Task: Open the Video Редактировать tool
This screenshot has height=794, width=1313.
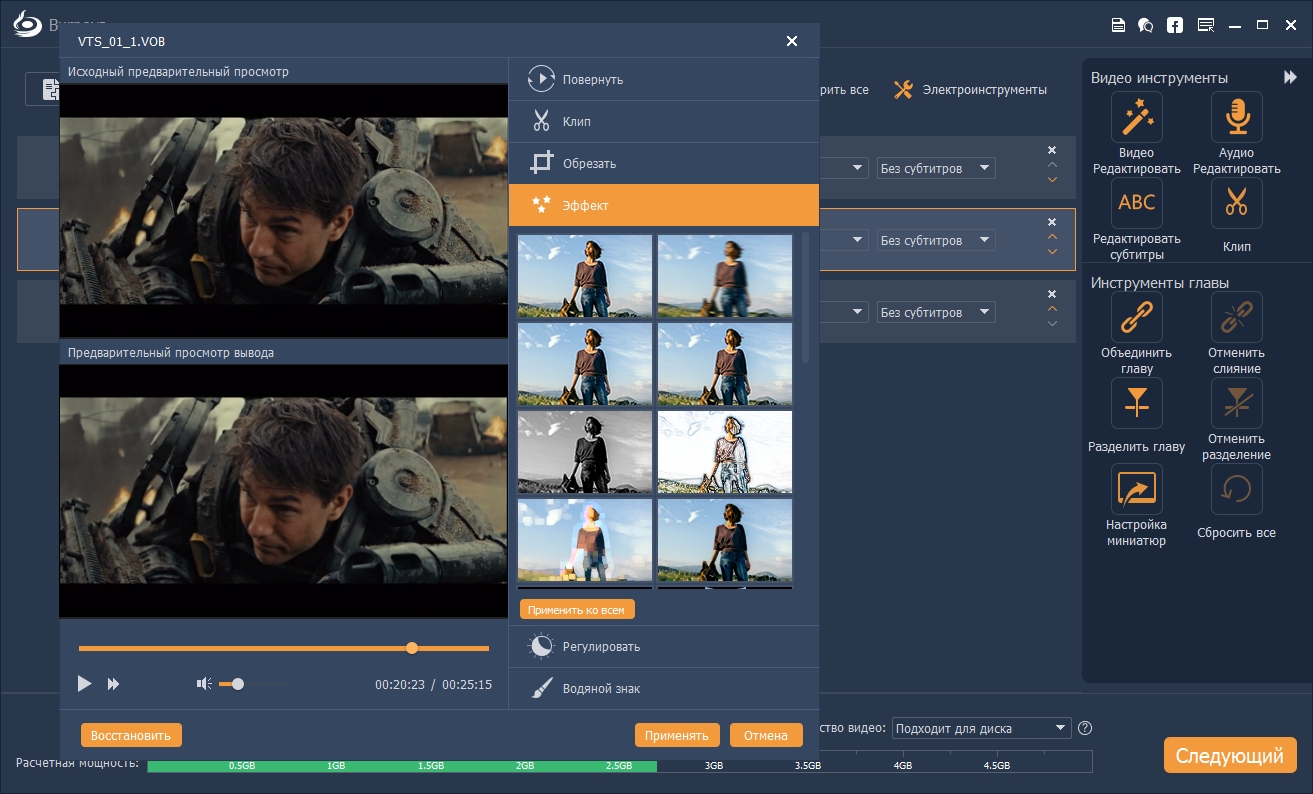Action: tap(1136, 118)
